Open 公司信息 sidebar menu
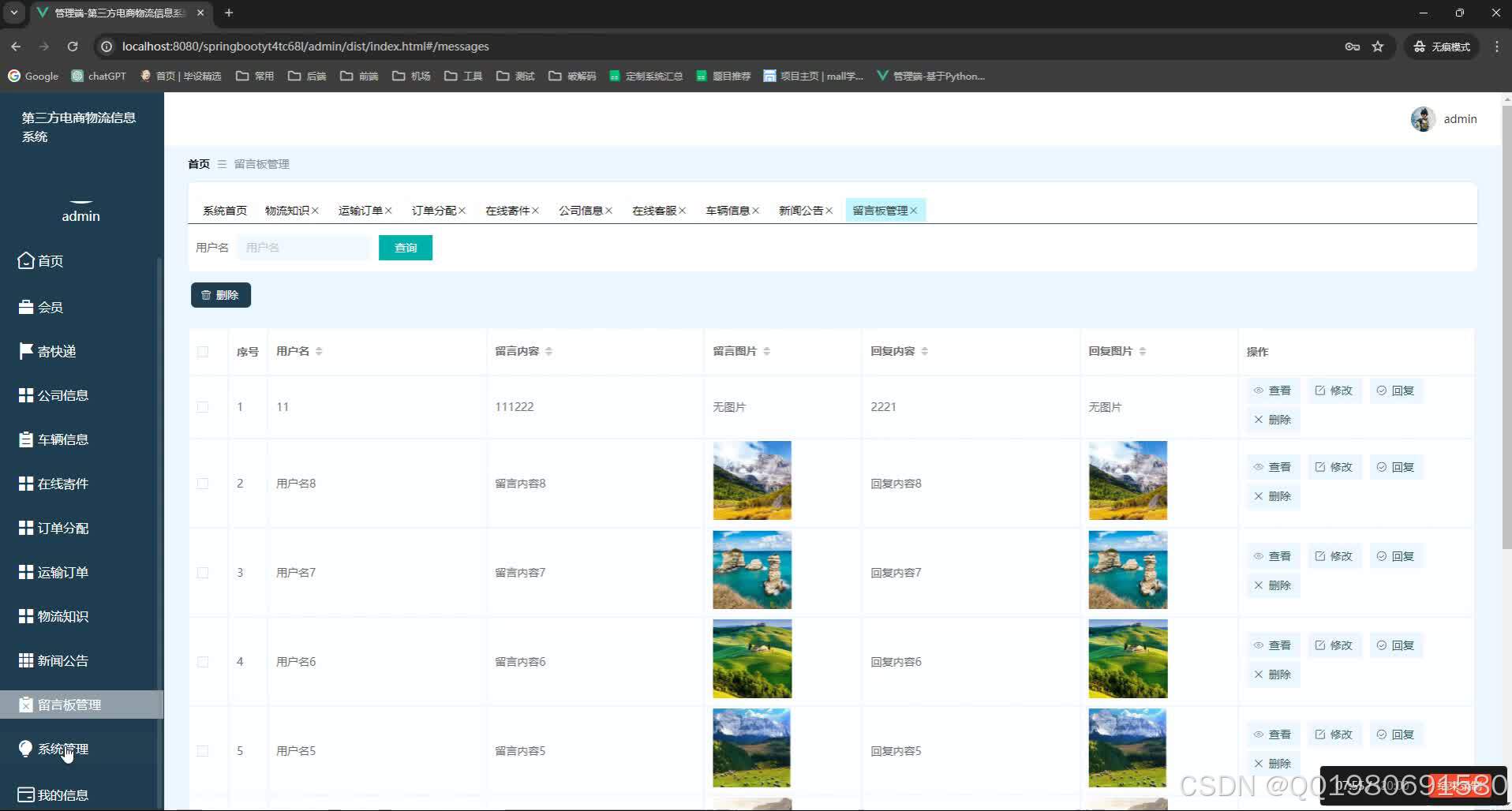 54,395
